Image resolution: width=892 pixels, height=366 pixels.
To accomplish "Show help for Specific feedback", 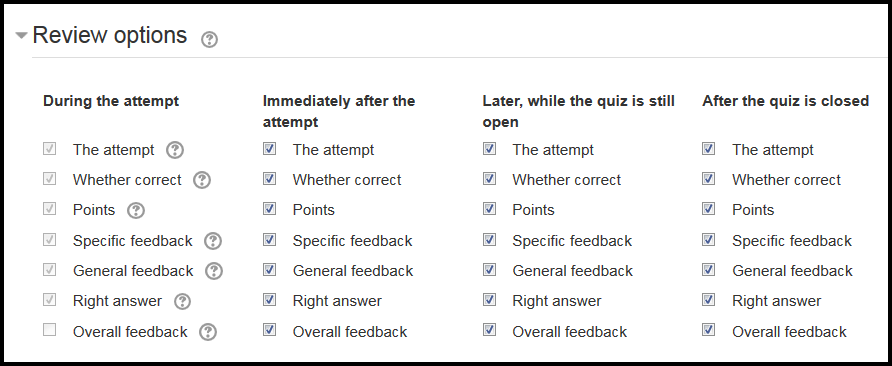I will point(213,241).
